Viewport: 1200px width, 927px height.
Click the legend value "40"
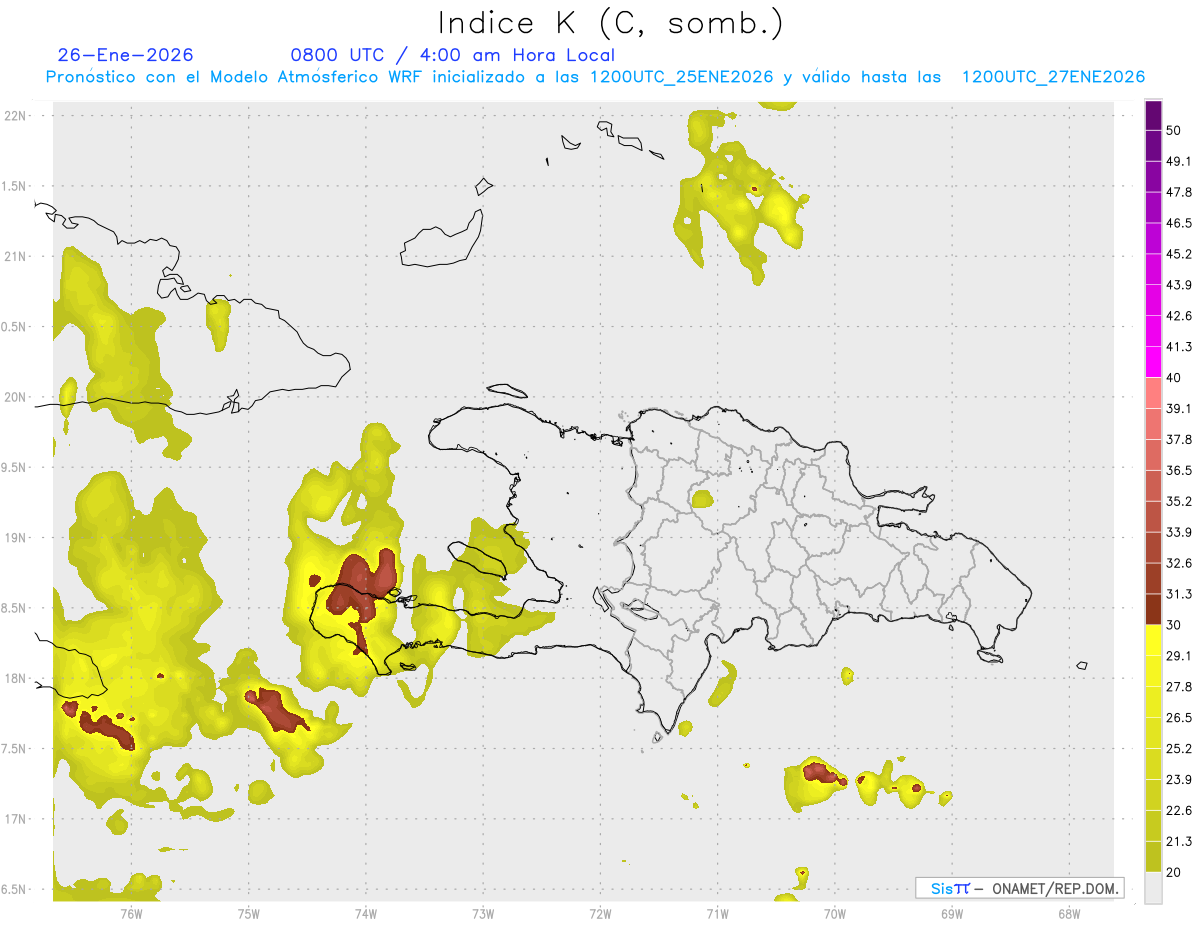click(x=1173, y=378)
